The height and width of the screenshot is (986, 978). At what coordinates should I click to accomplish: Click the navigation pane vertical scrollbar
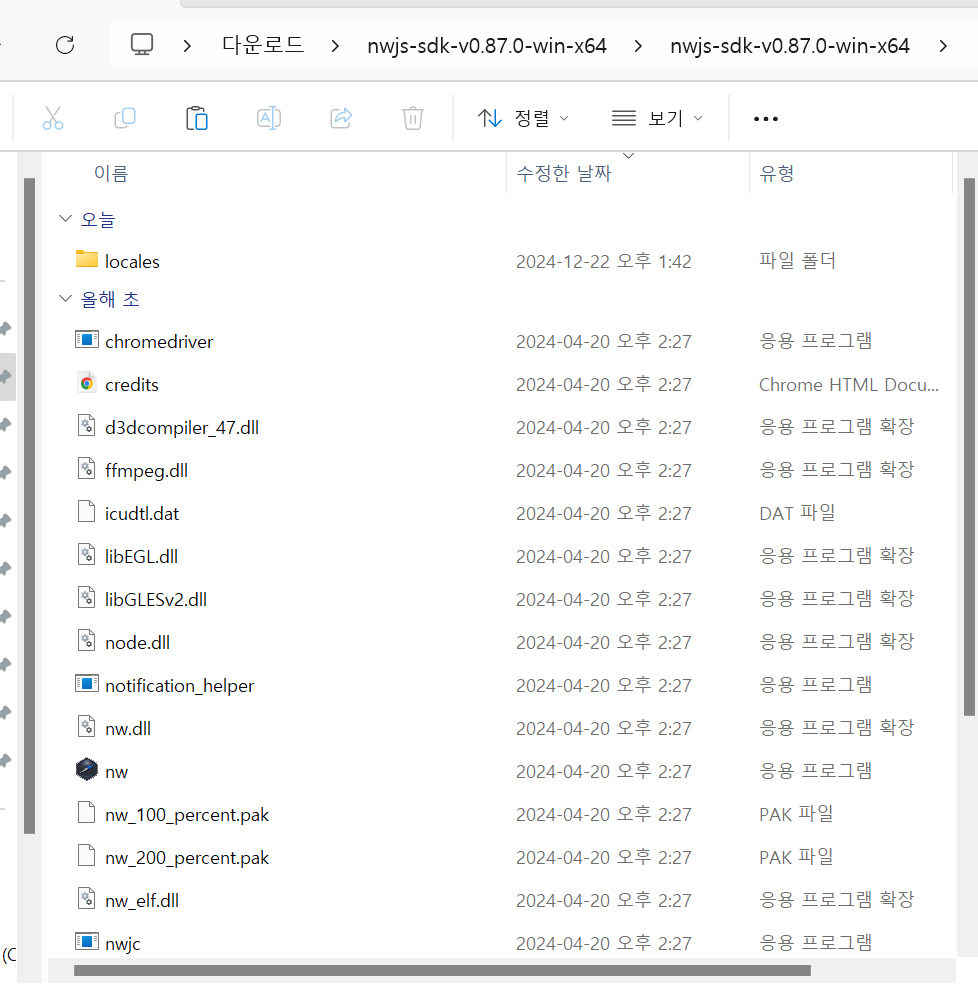29,506
